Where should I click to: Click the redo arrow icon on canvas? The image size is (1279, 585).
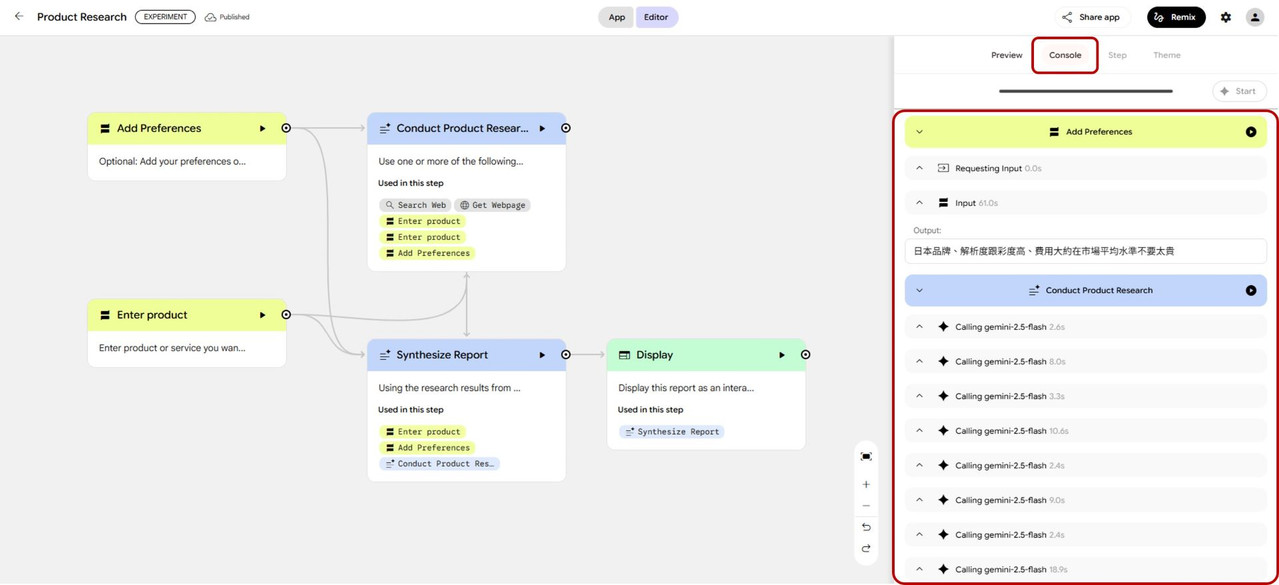coord(866,548)
